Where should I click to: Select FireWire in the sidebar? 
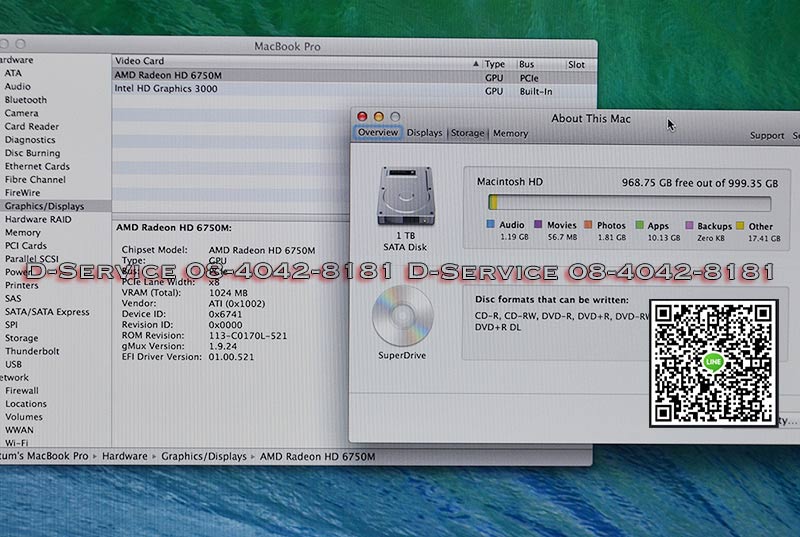point(22,192)
